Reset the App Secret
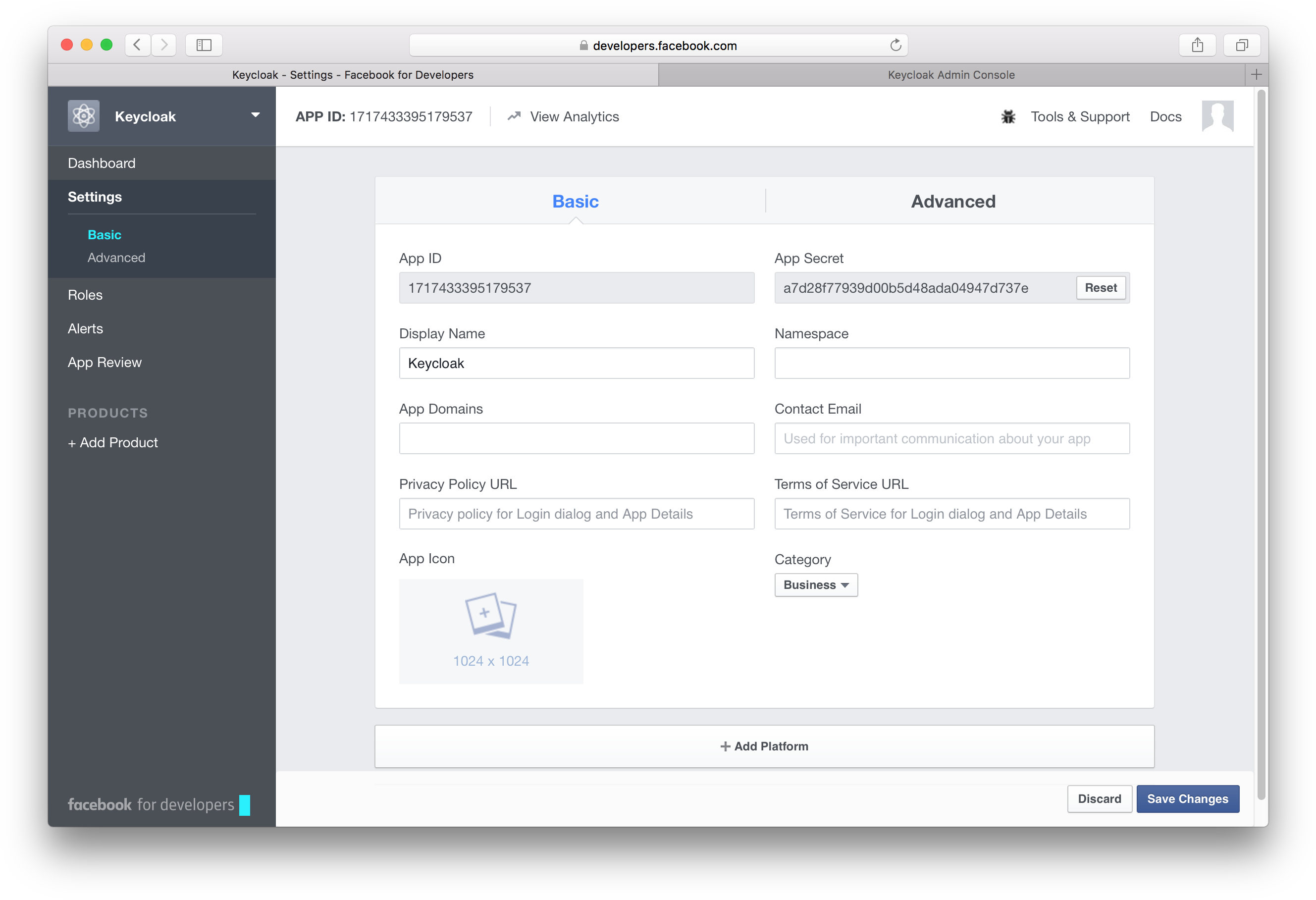The image size is (1316, 900). 1100,288
